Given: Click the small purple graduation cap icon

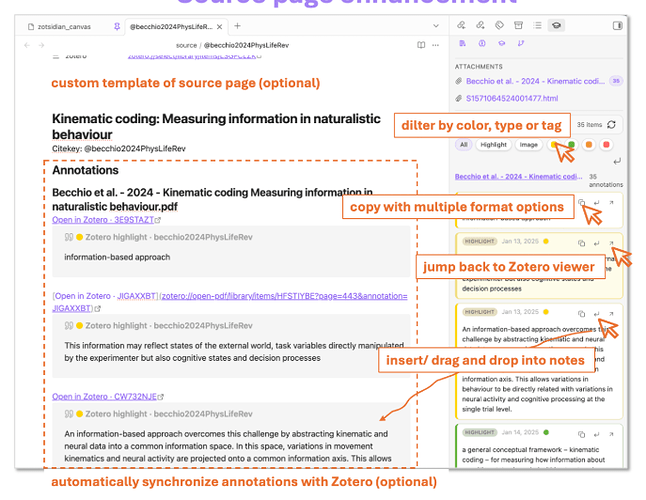Looking at the screenshot, I should click(x=501, y=43).
